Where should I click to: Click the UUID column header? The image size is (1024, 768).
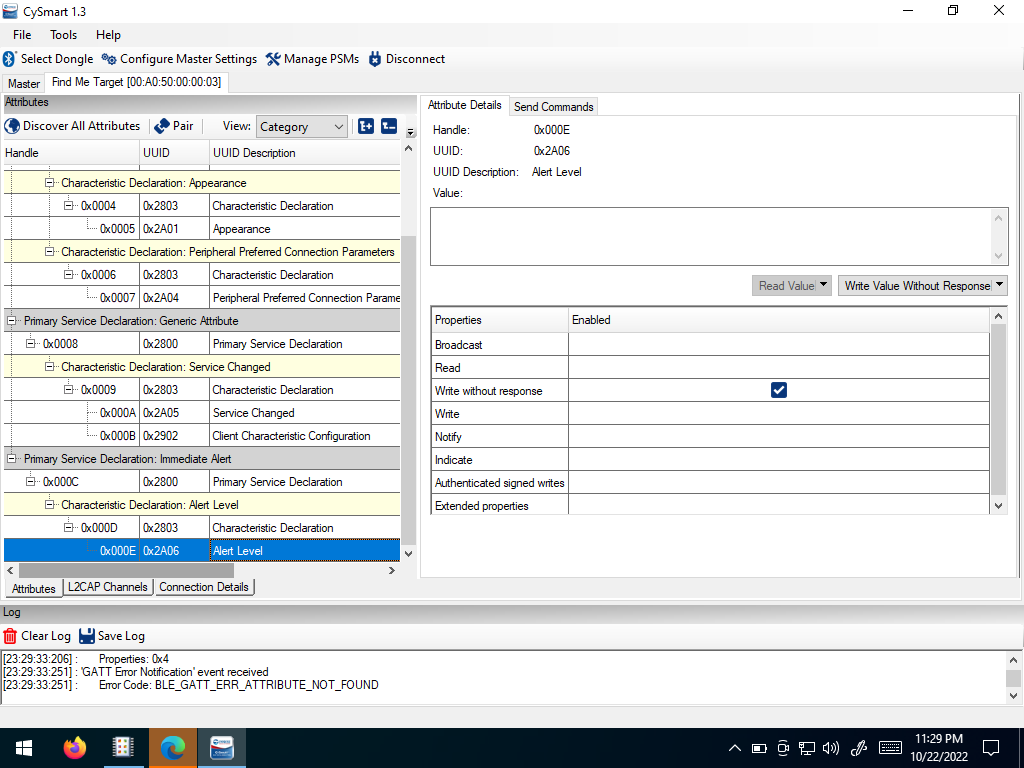coord(174,153)
